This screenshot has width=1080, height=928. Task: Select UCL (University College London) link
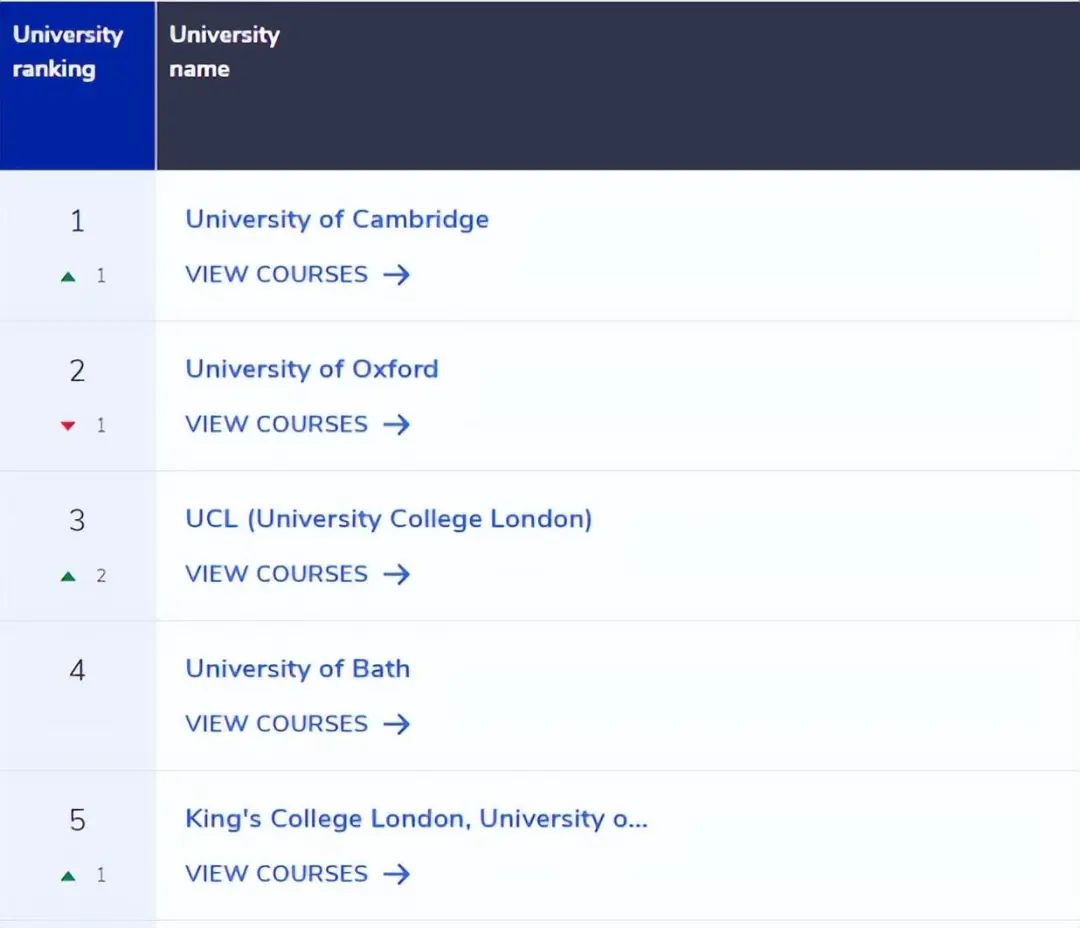click(389, 519)
